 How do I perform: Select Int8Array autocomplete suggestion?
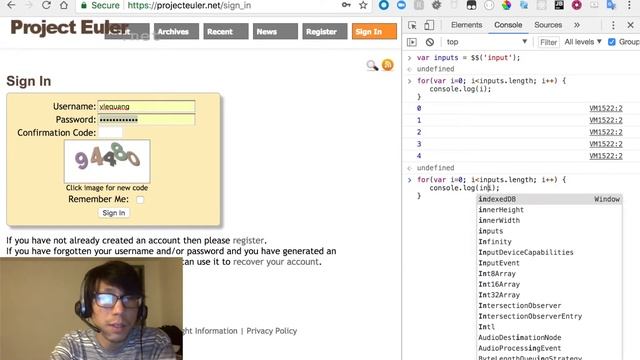point(549,273)
